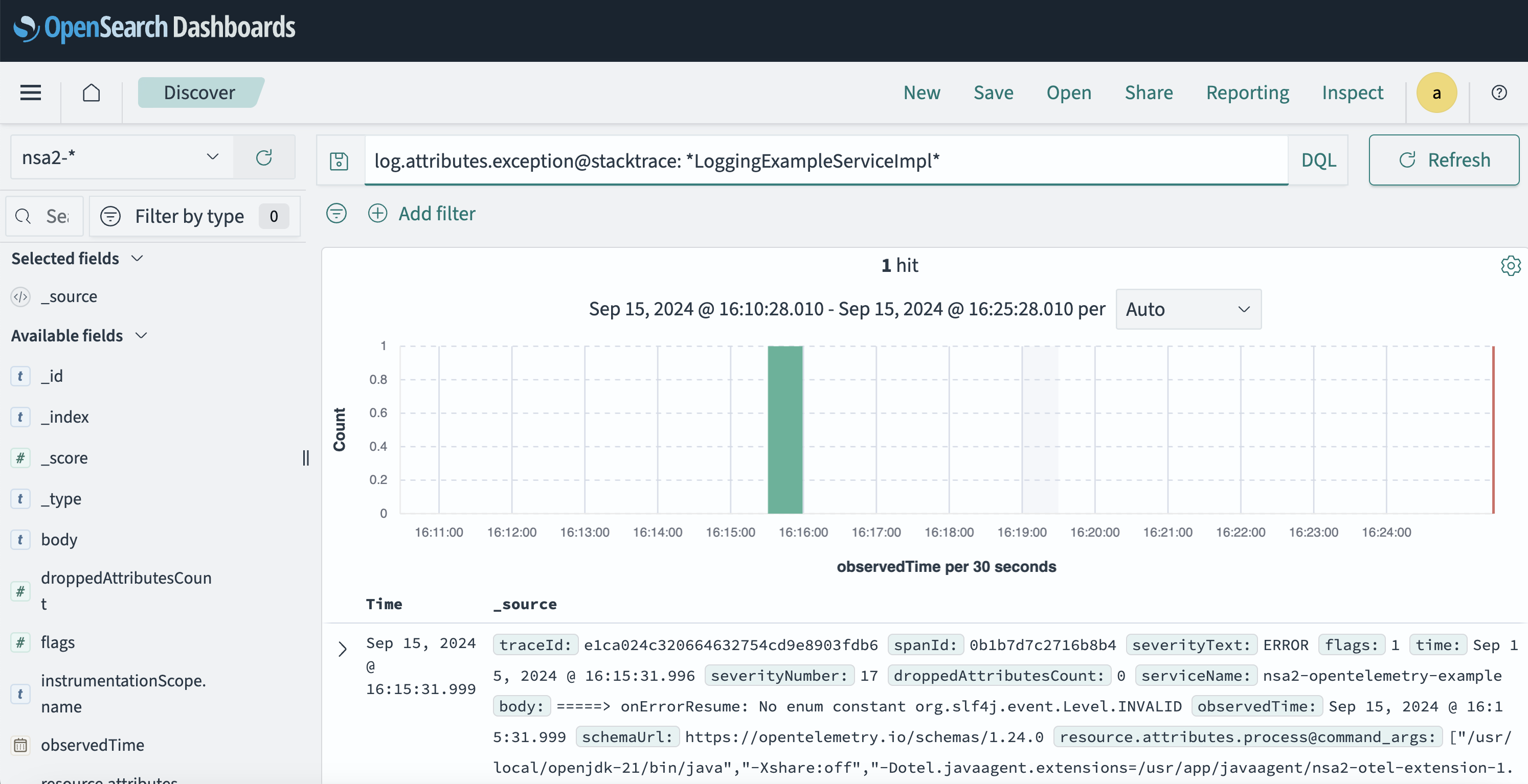Viewport: 1528px width, 784px height.
Task: Open the help question mark icon
Action: (x=1499, y=93)
